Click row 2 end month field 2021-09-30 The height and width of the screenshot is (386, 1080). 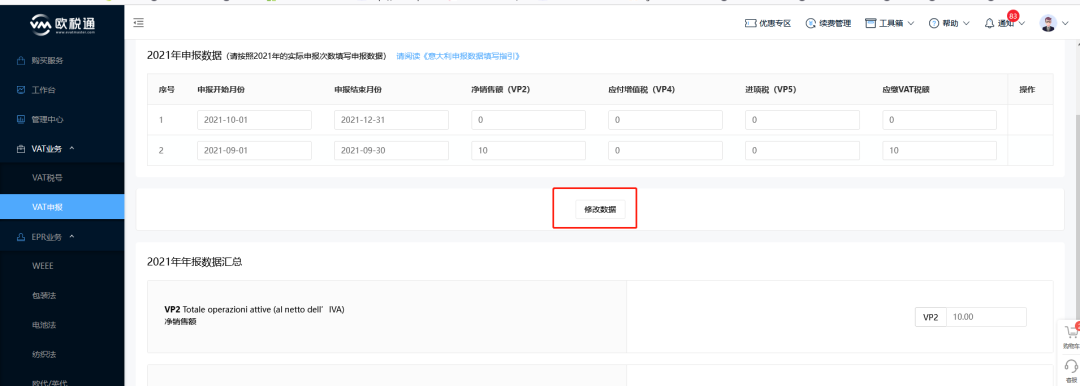pyautogui.click(x=391, y=150)
